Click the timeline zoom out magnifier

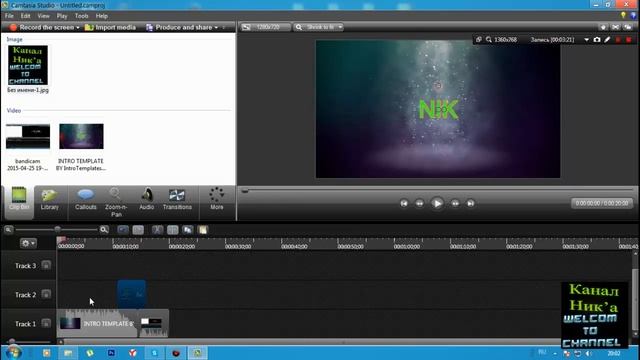(x=8, y=230)
